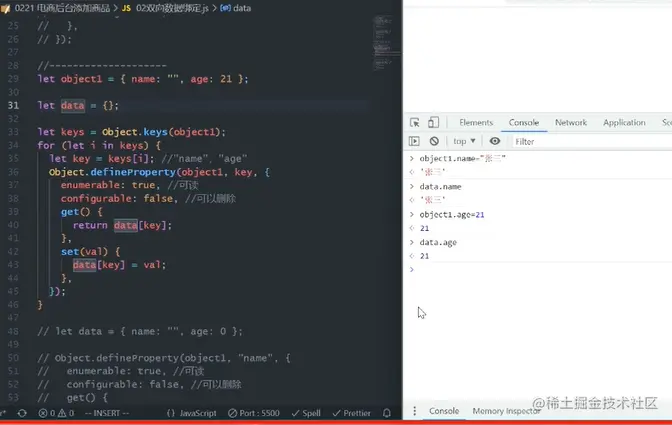Click the data.age console entry
This screenshot has width=672, height=425.
(x=438, y=242)
